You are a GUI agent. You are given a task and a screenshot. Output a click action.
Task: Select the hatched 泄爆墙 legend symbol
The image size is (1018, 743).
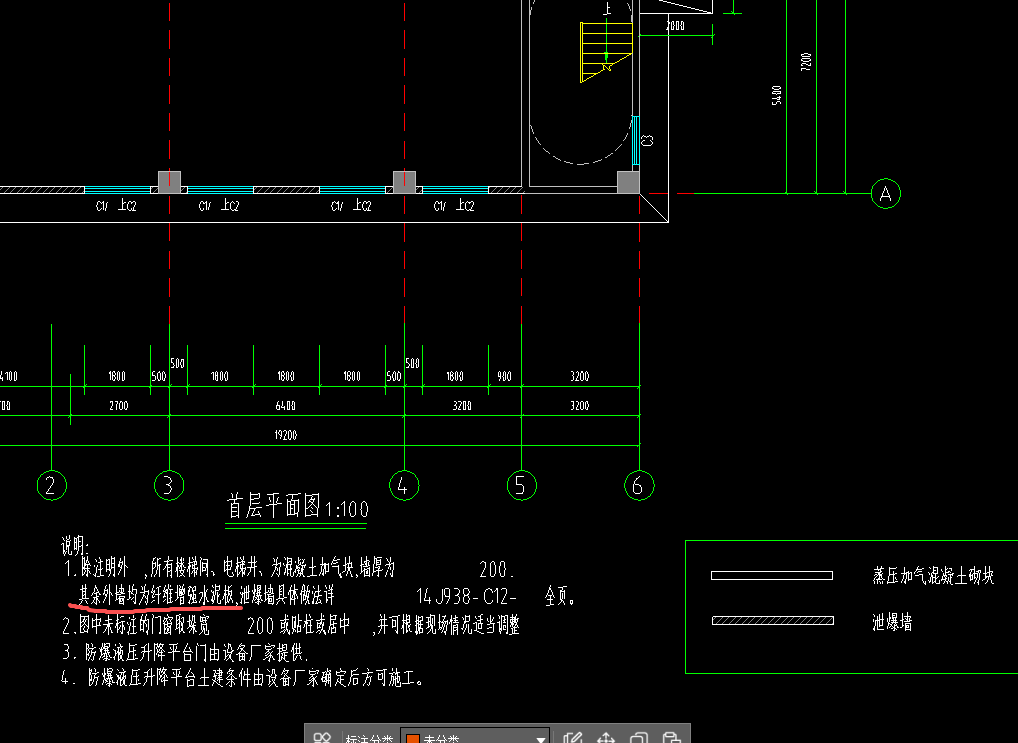point(773,620)
